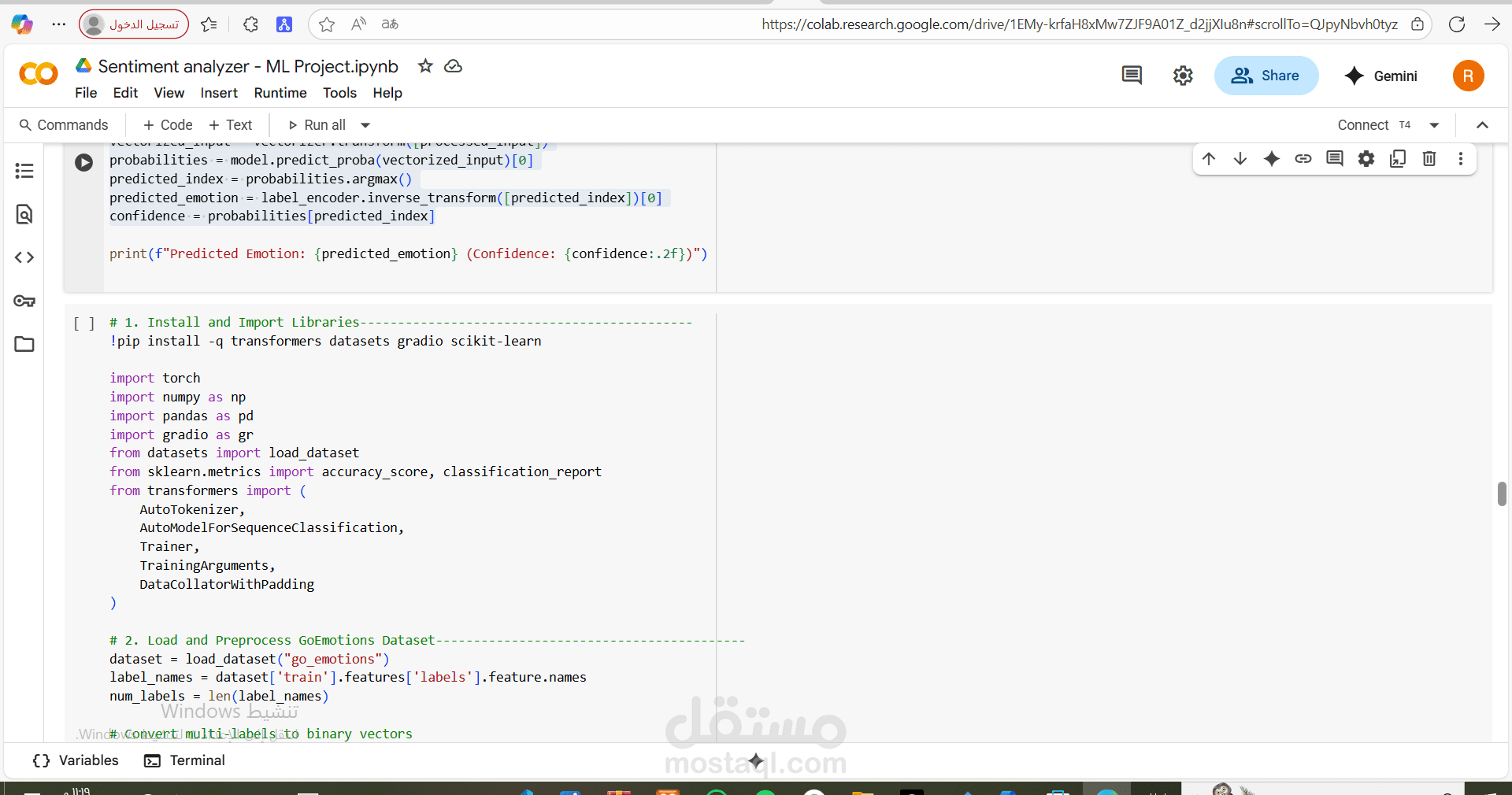Click the cell Gemini sparkle icon
This screenshot has height=795, width=1512.
pos(1272,159)
